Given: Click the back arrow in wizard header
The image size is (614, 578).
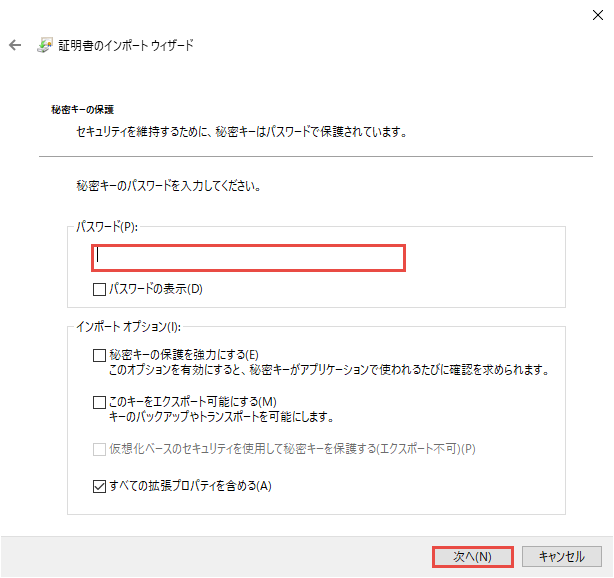Looking at the screenshot, I should 15,45.
